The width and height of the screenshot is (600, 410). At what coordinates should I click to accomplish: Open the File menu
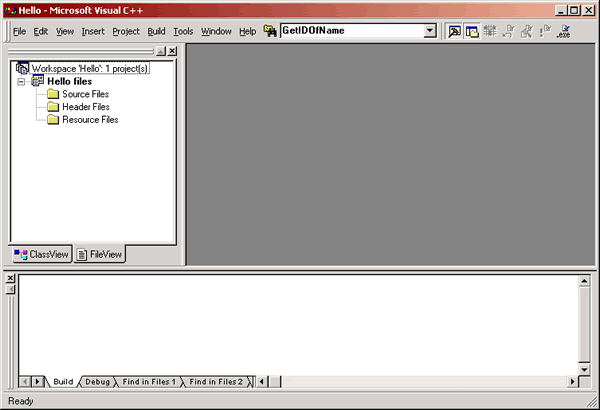click(x=20, y=31)
